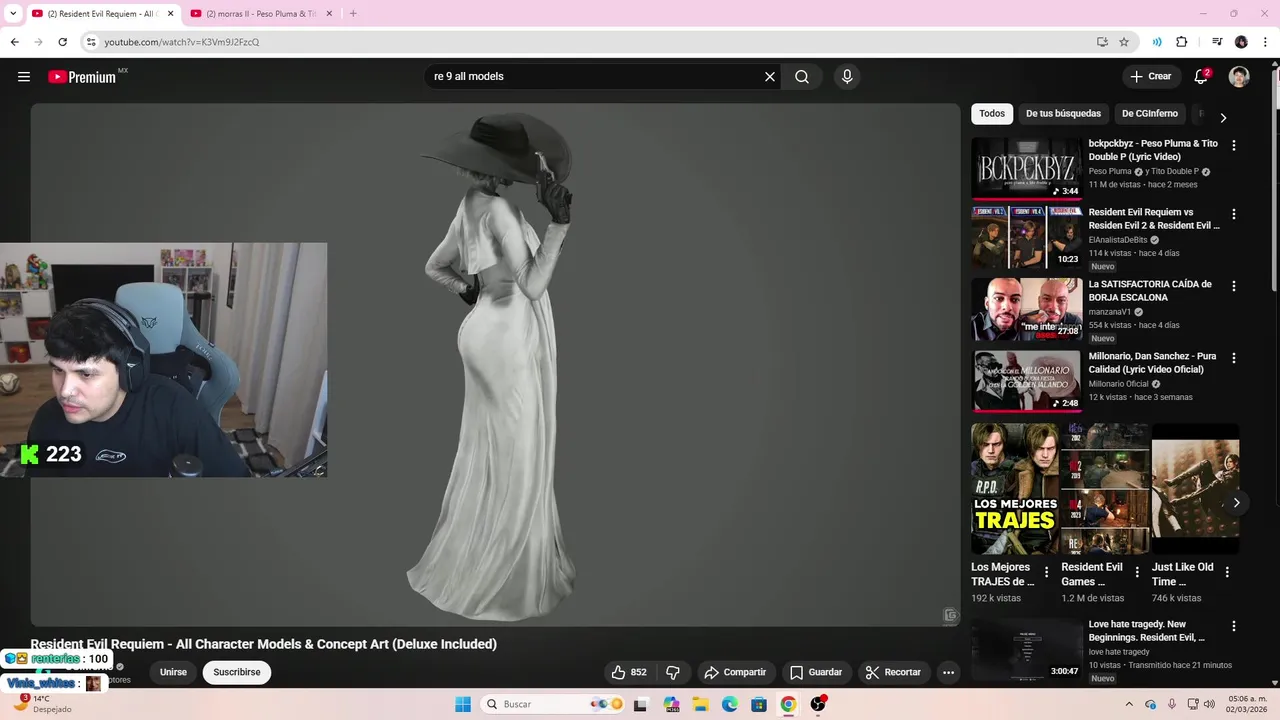Screen dimensions: 1280x720
Task: Open the YouTube hamburger guide menu
Action: [x=24, y=77]
